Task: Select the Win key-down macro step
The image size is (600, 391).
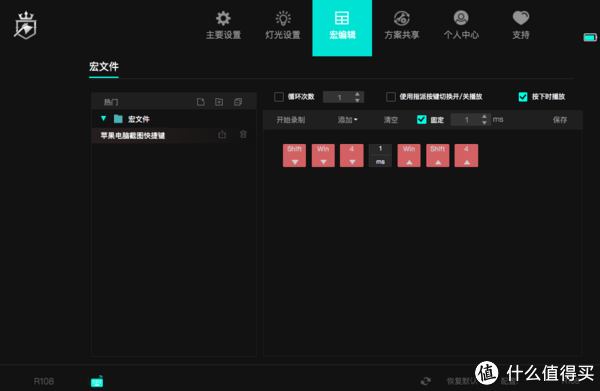Action: [323, 155]
